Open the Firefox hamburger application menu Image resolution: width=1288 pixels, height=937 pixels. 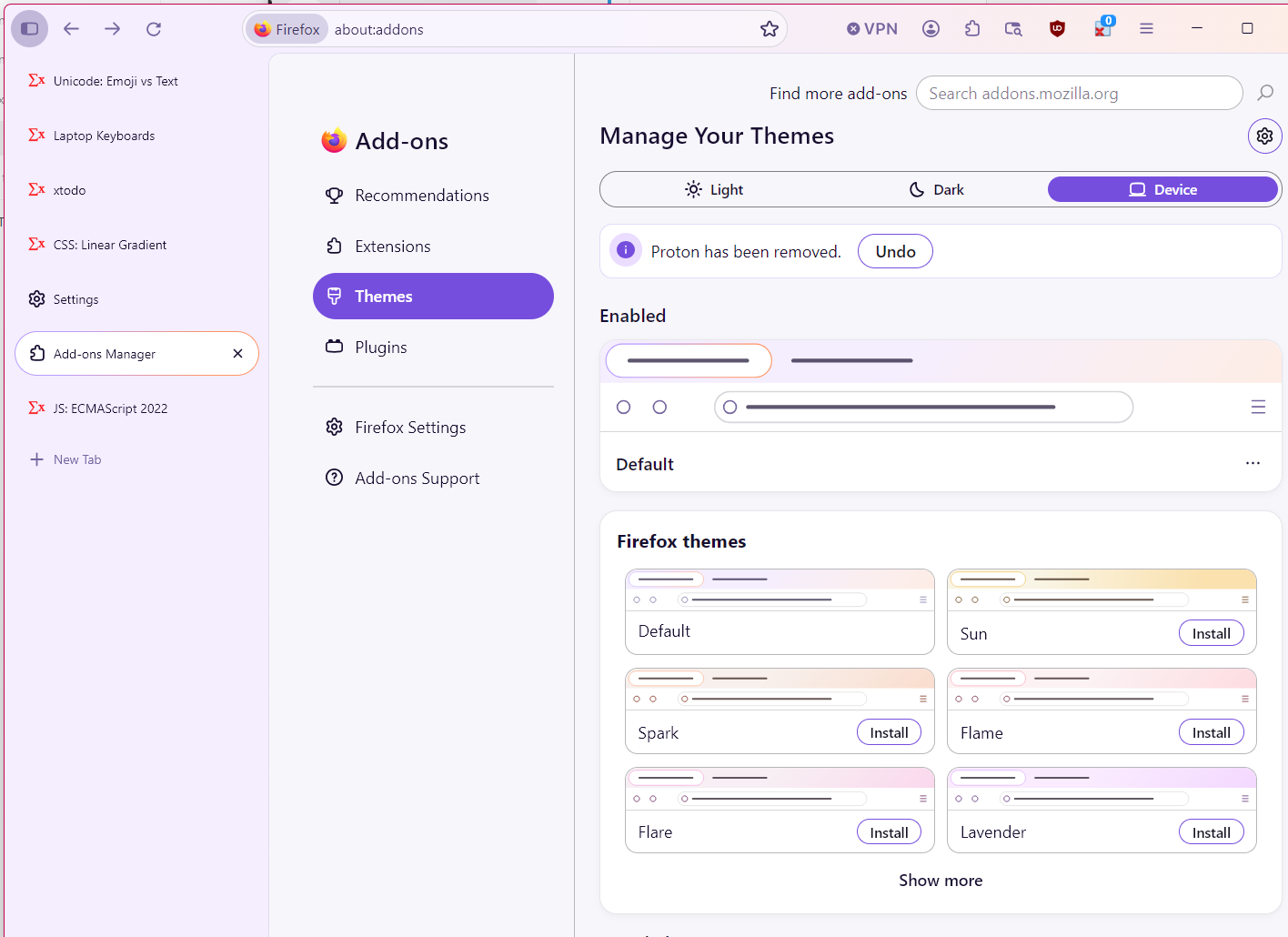click(1146, 29)
